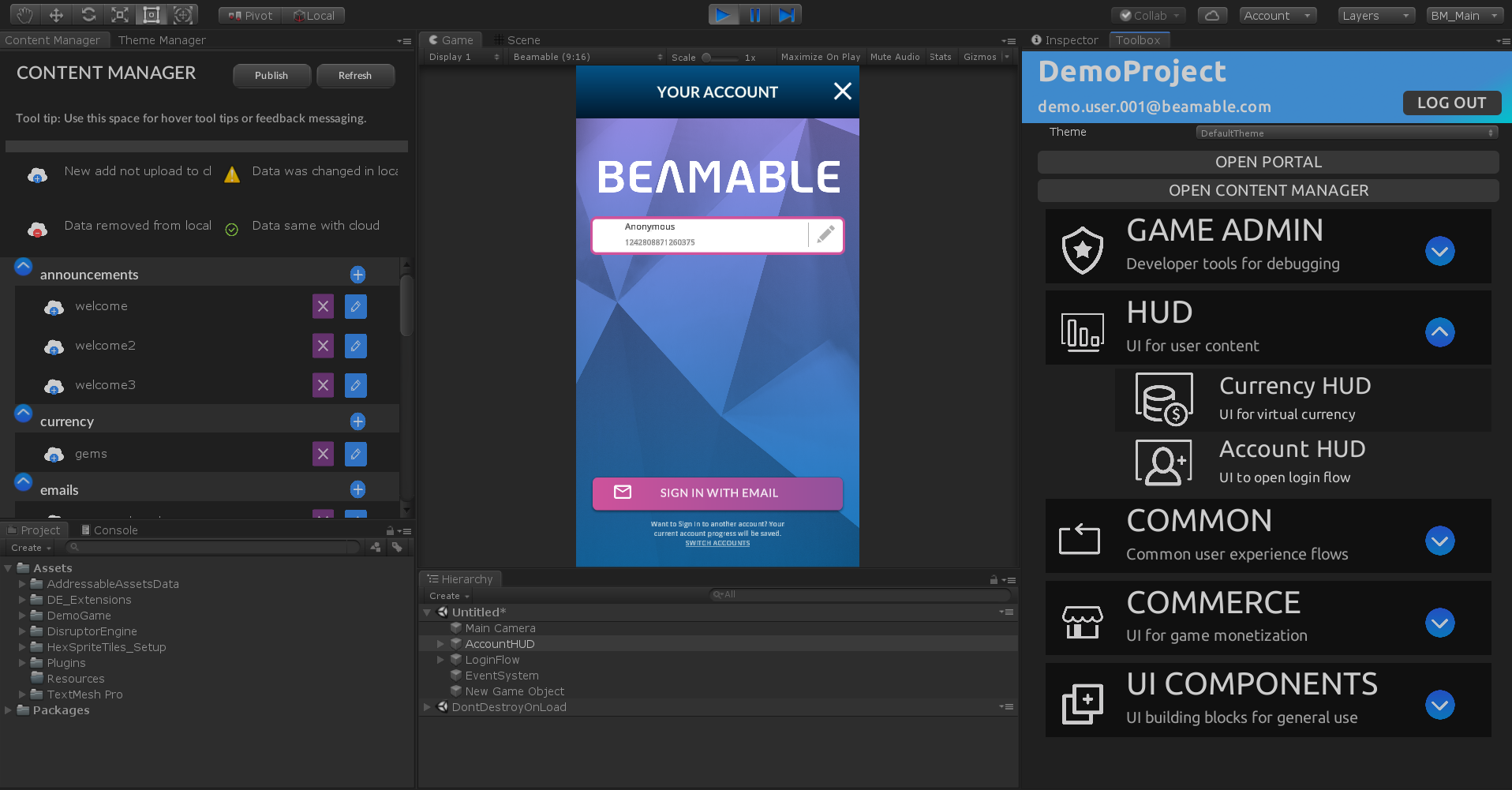Switch to the Scene tab
The width and height of the screenshot is (1512, 790).
pos(517,40)
